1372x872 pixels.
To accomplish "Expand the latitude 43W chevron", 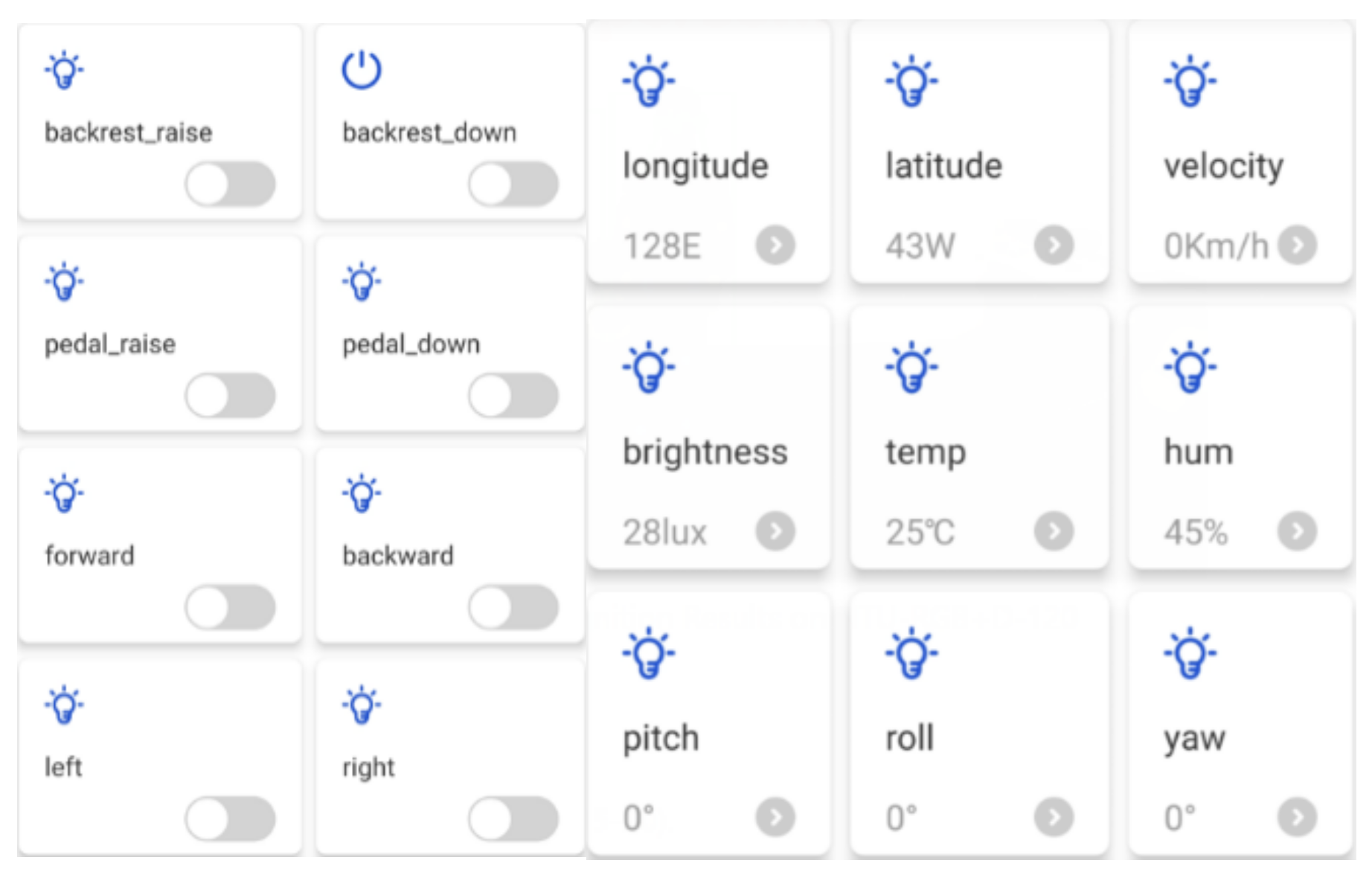I will pyautogui.click(x=1054, y=245).
